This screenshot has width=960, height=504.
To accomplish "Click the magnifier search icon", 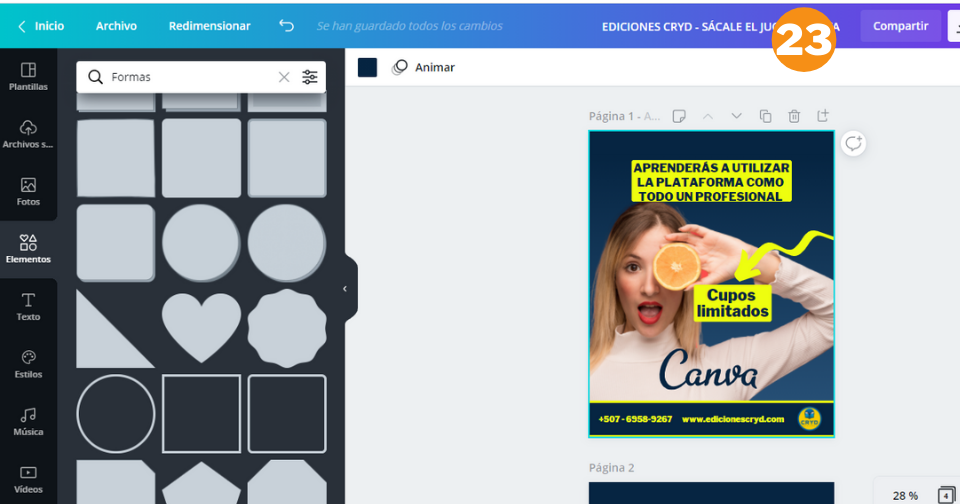I will tap(95, 77).
